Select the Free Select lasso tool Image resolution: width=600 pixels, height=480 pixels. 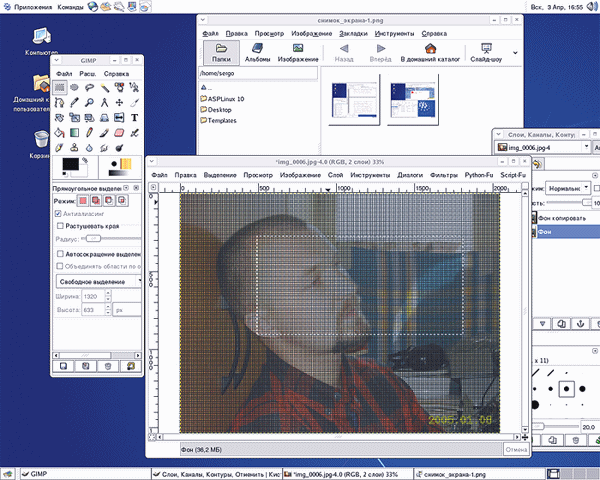89,88
